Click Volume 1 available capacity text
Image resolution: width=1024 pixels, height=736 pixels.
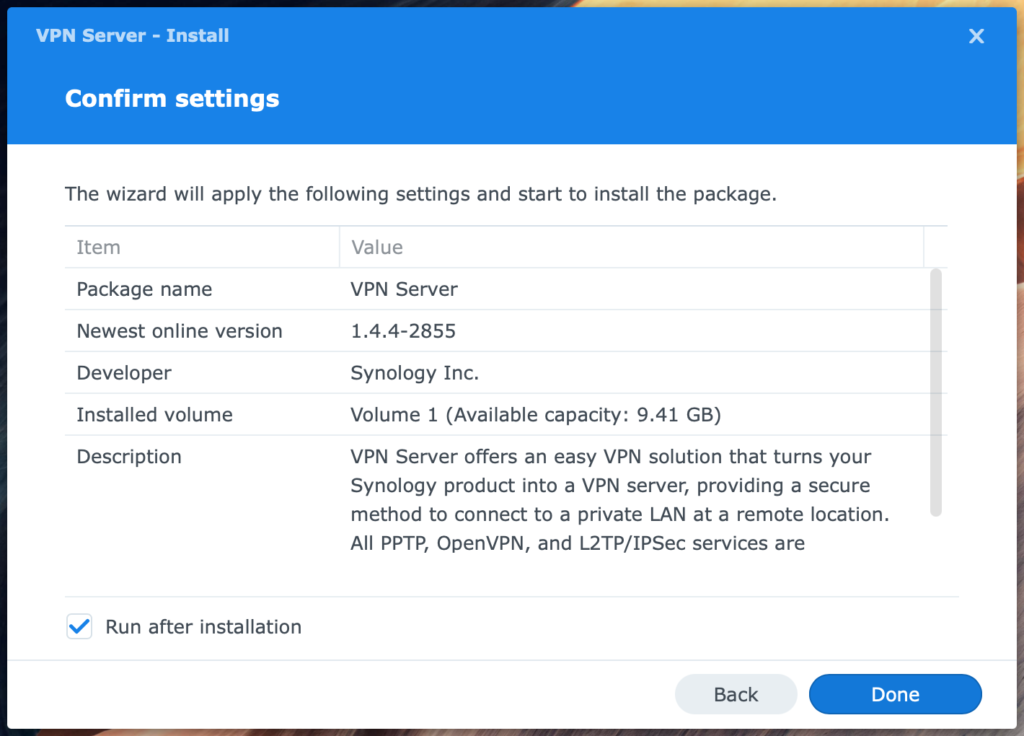[x=537, y=415]
